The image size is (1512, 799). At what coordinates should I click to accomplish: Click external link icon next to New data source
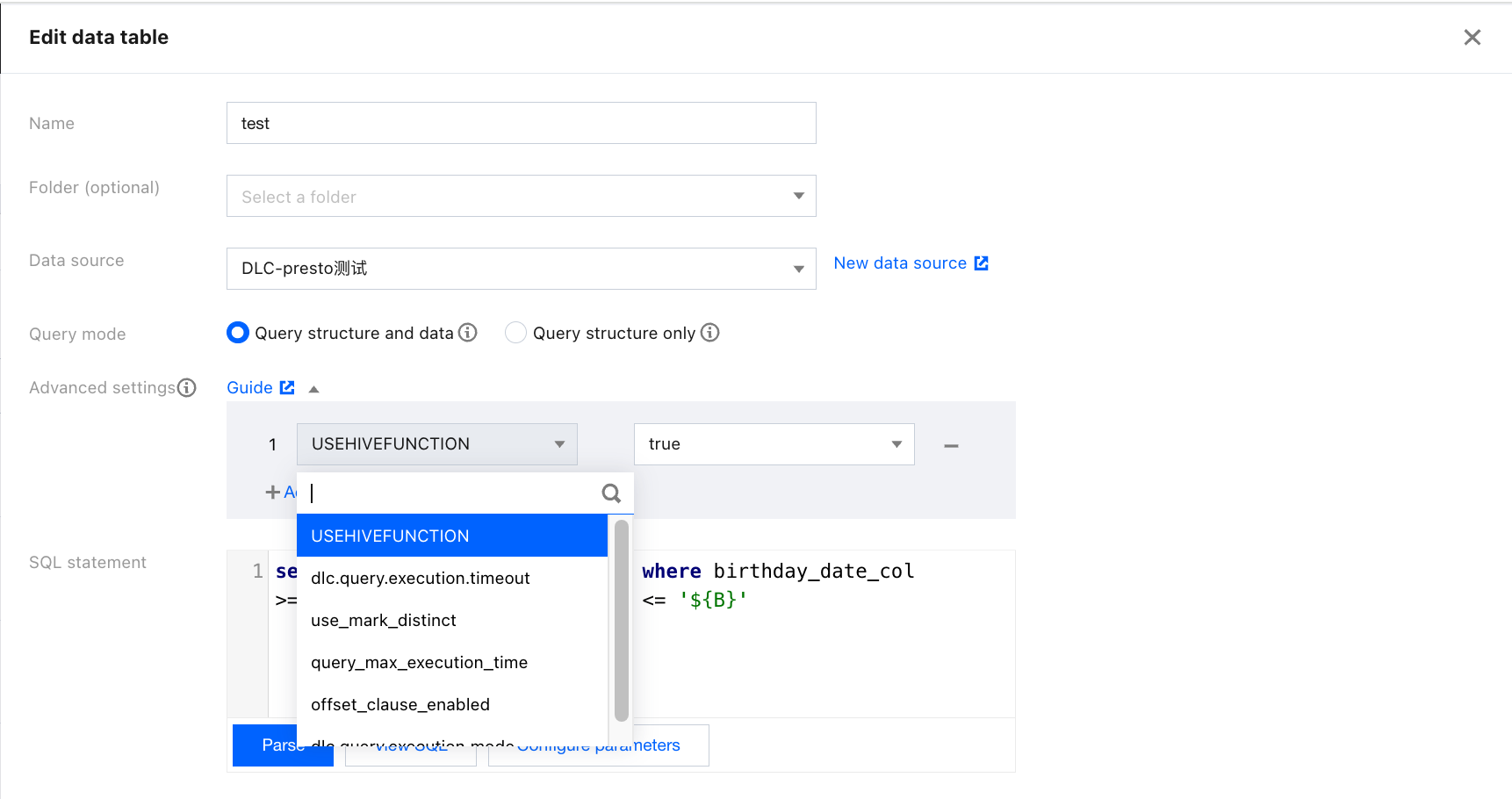982,263
